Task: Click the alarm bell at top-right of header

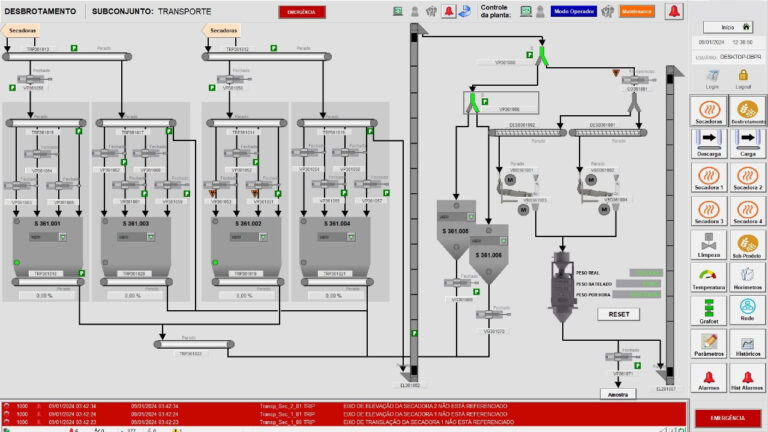Action: click(x=674, y=11)
